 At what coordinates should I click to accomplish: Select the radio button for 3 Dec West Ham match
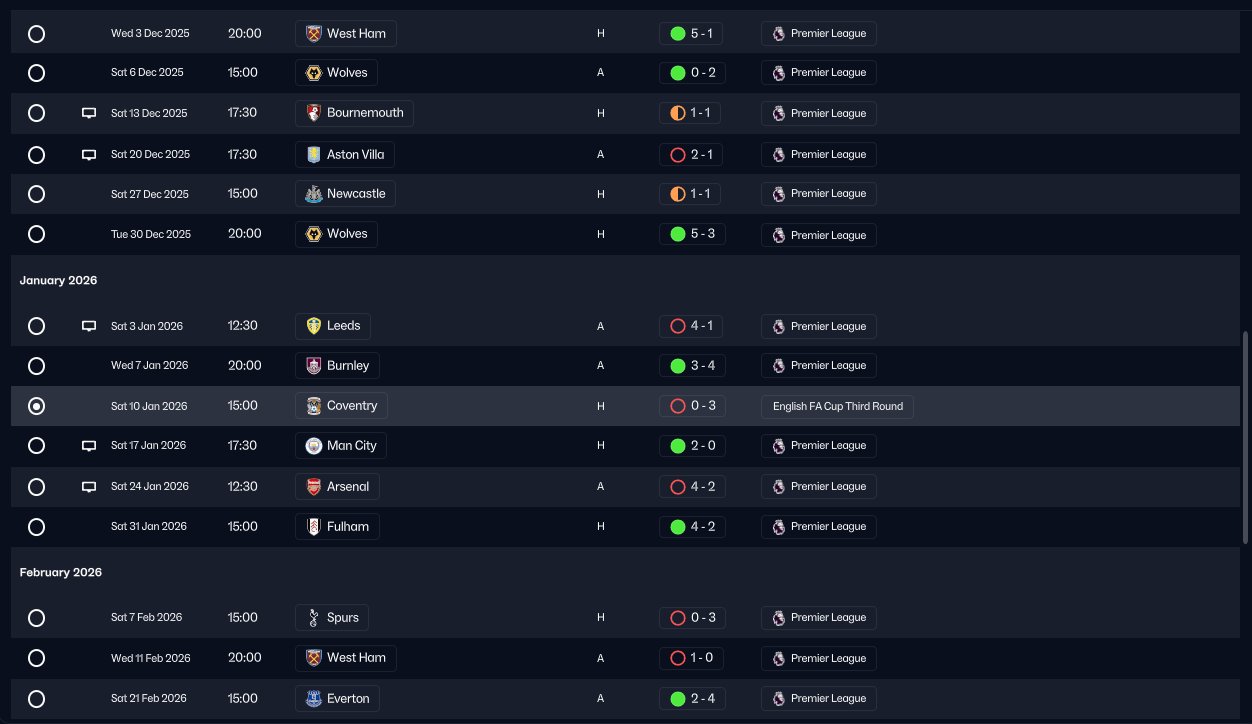click(x=36, y=34)
